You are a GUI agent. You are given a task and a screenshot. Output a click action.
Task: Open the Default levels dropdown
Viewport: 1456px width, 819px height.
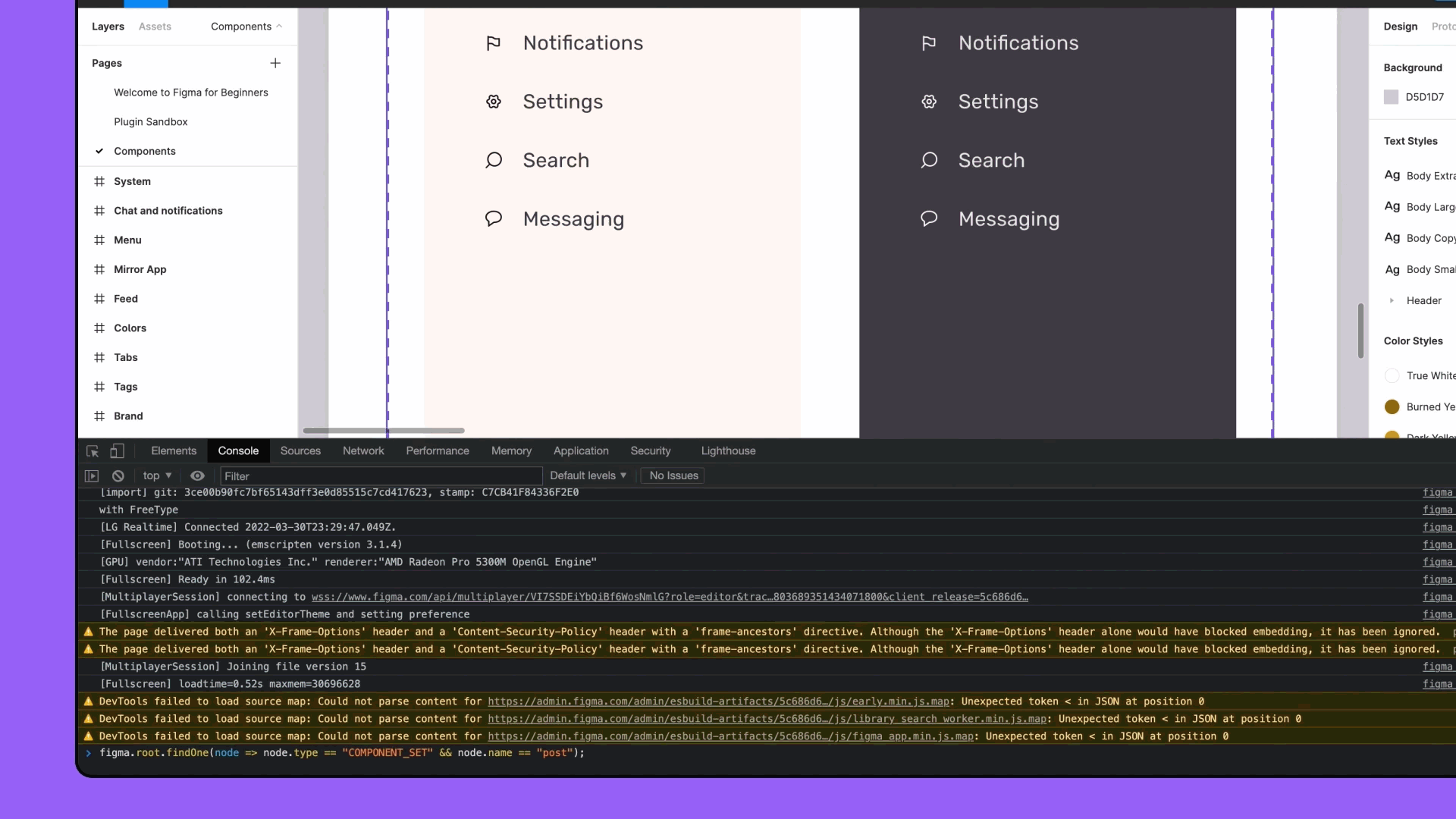[x=588, y=476]
